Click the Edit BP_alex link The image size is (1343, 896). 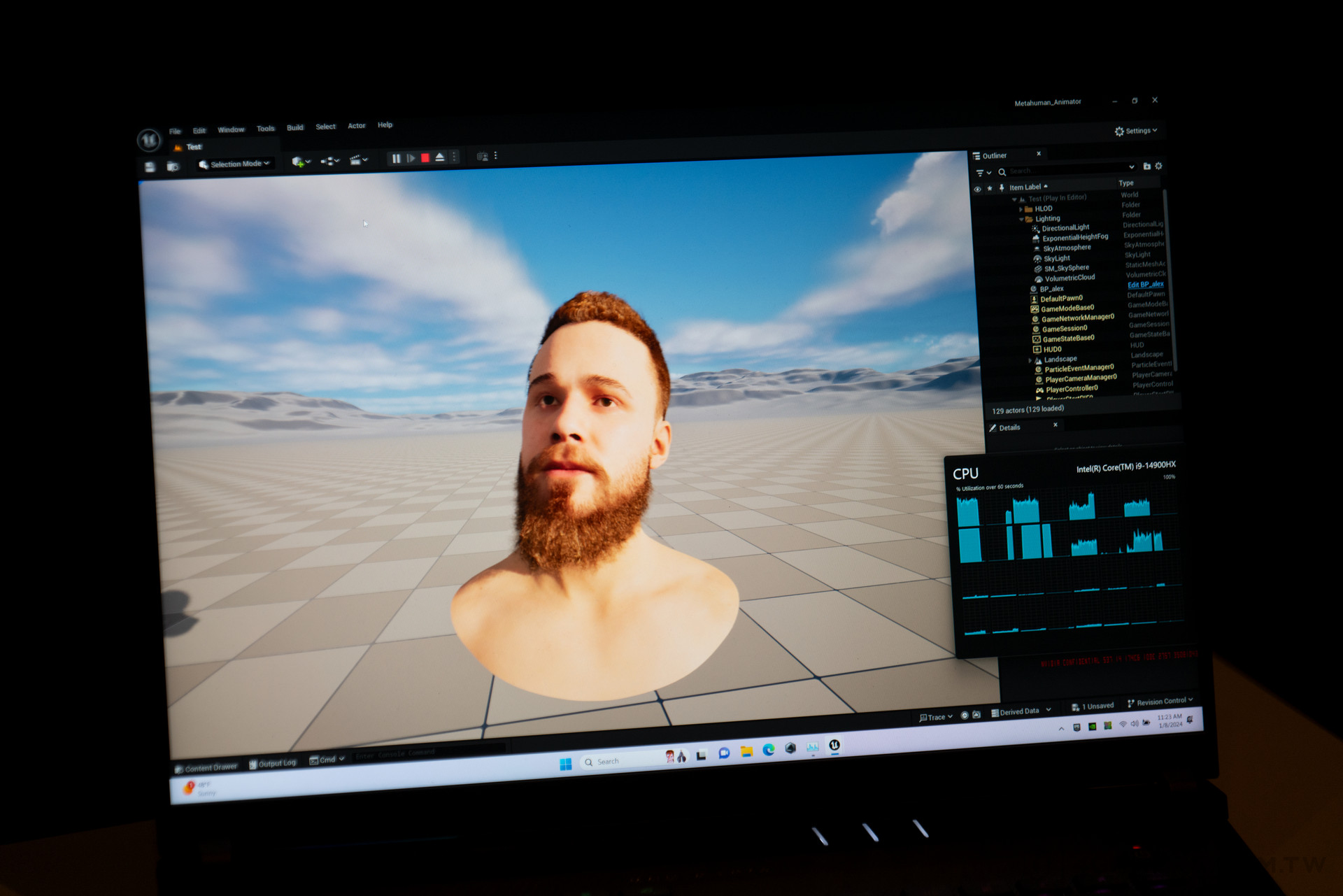click(1146, 285)
